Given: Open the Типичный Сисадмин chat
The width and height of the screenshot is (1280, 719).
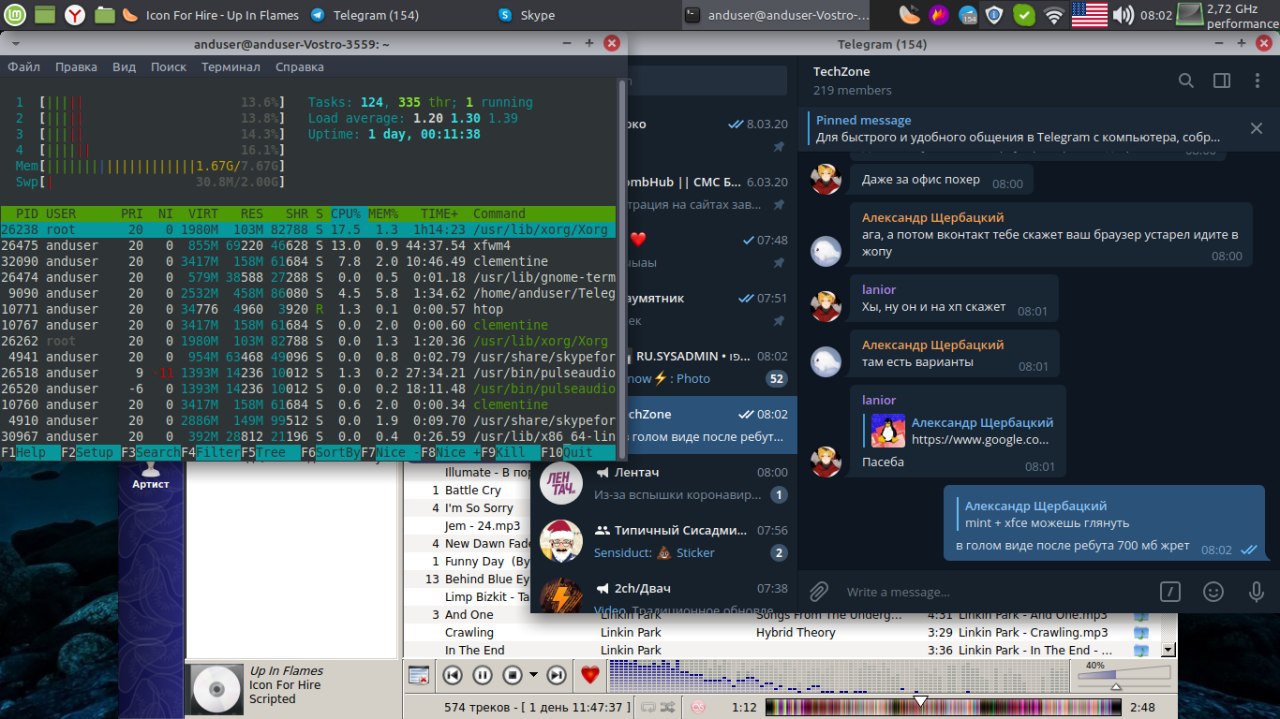Looking at the screenshot, I should click(x=664, y=541).
